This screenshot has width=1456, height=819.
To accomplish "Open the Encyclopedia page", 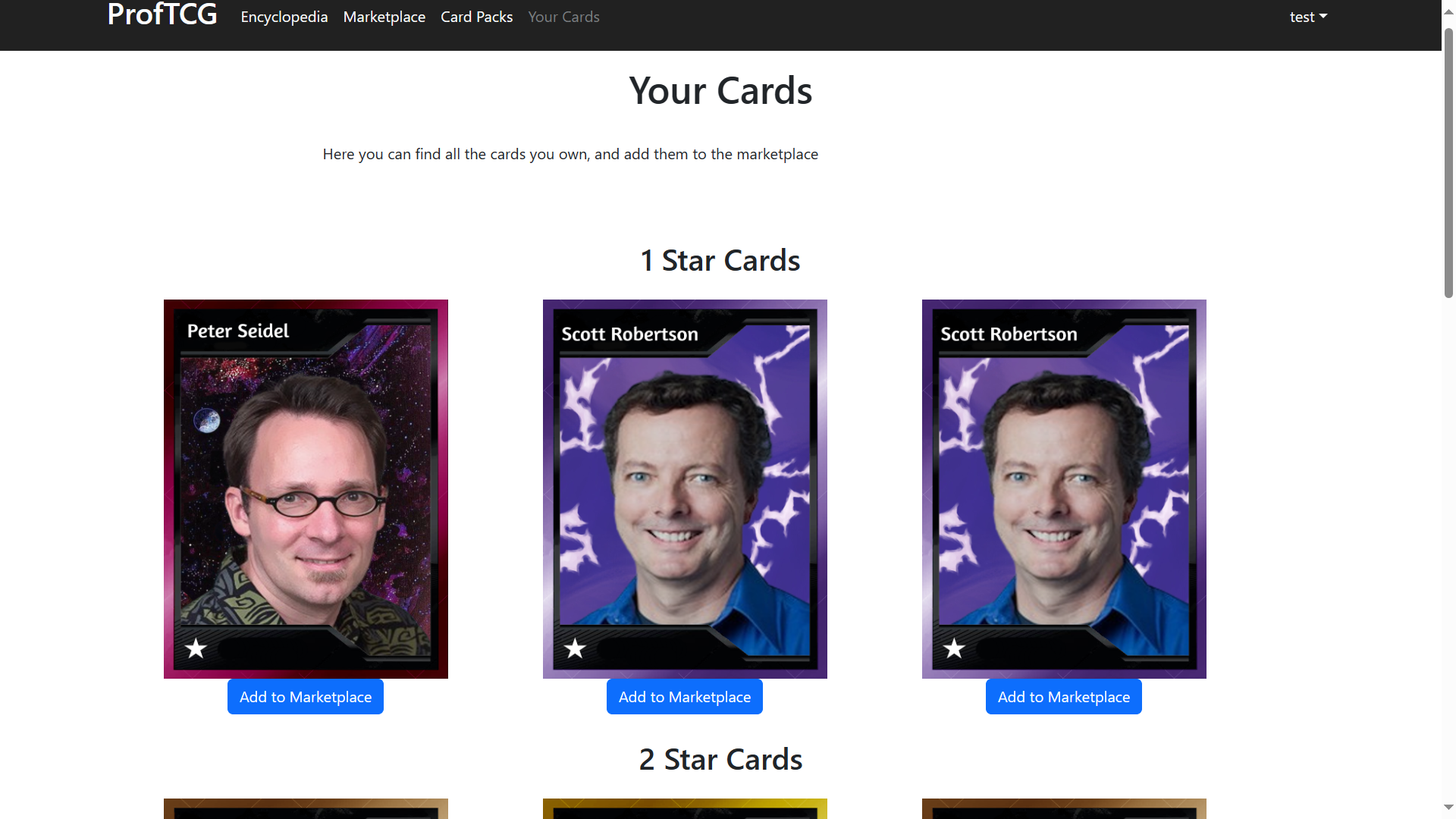I will point(284,17).
